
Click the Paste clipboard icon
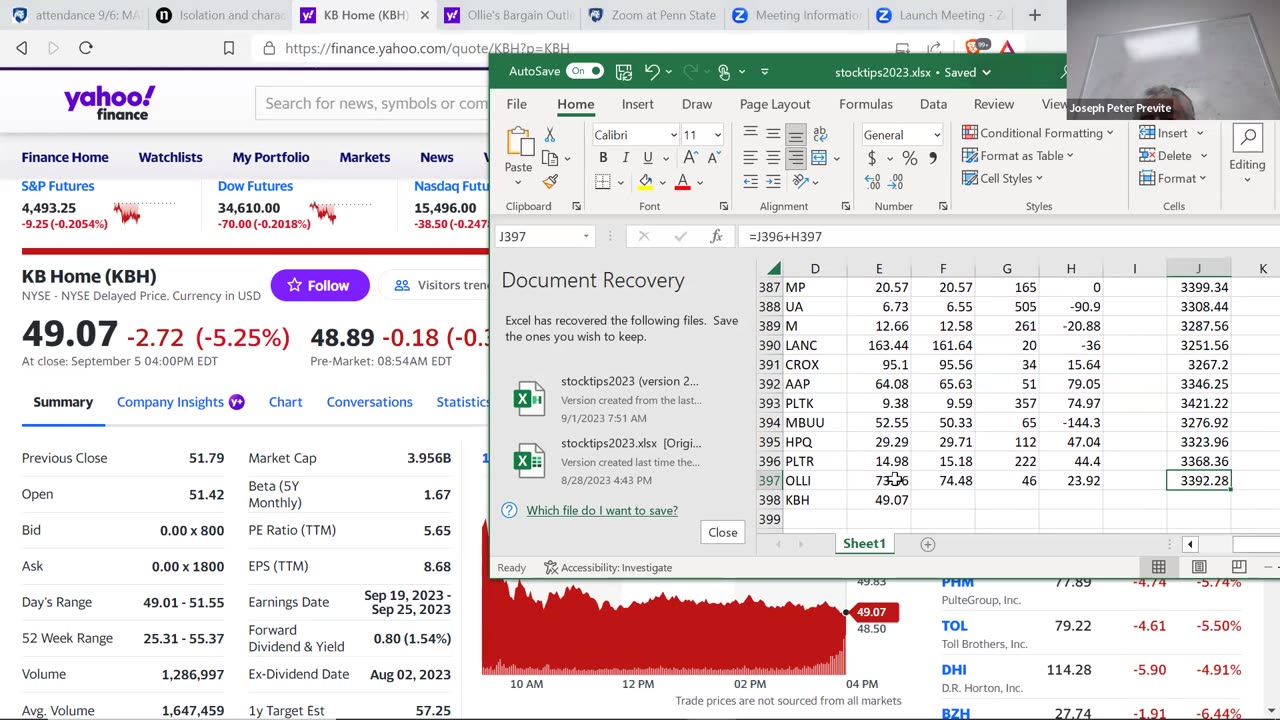pyautogui.click(x=519, y=142)
